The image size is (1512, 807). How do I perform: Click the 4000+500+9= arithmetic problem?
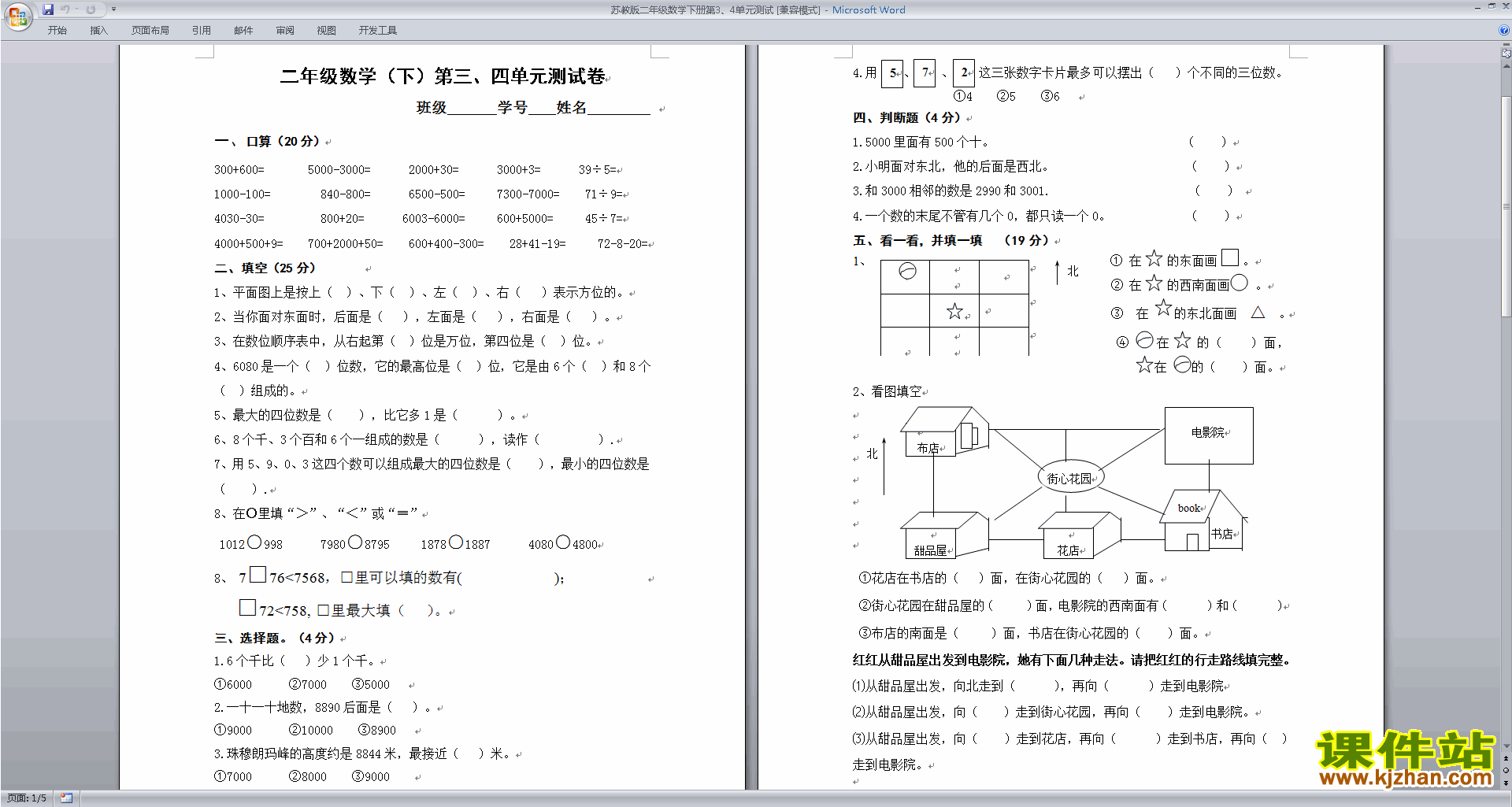(248, 244)
